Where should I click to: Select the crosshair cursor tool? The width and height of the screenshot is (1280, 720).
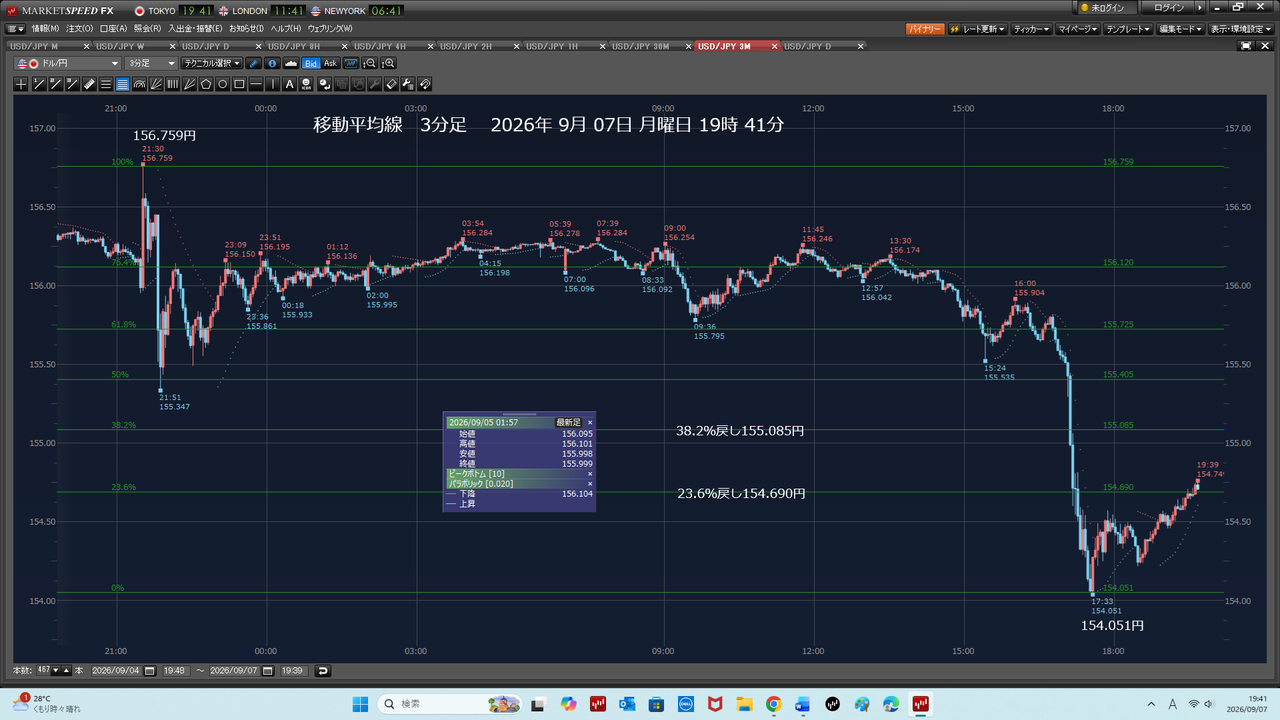(21, 84)
